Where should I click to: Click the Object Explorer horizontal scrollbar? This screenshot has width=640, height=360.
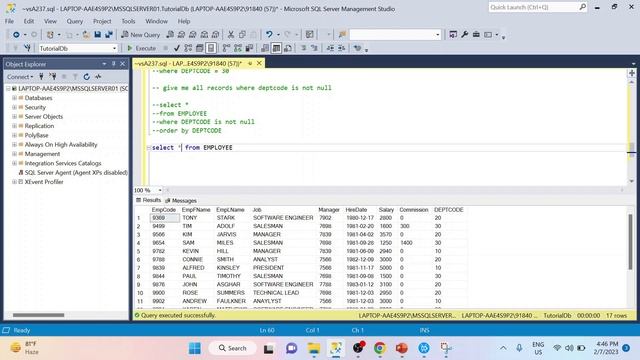coord(38,315)
